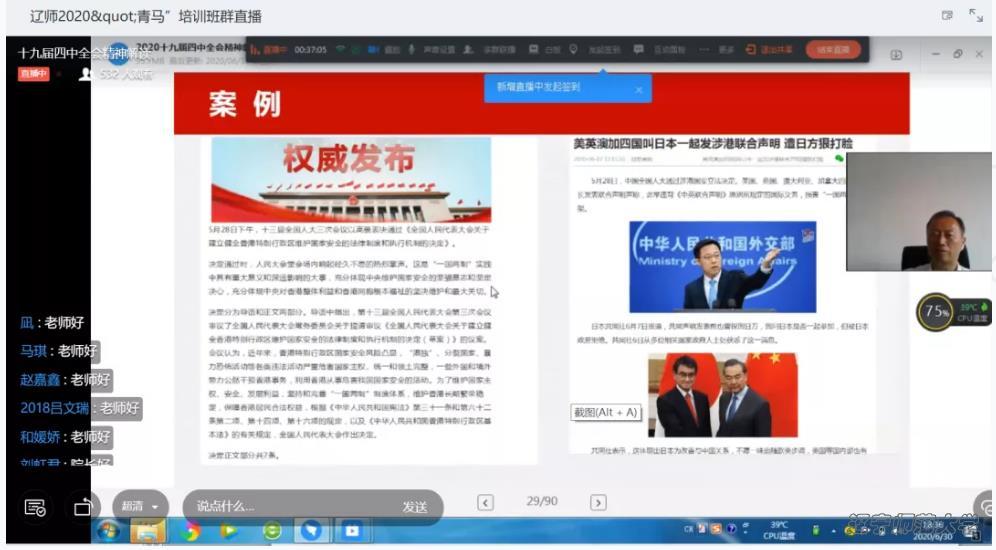
Task: Click the Sogou input S tray icon
Action: tap(716, 528)
